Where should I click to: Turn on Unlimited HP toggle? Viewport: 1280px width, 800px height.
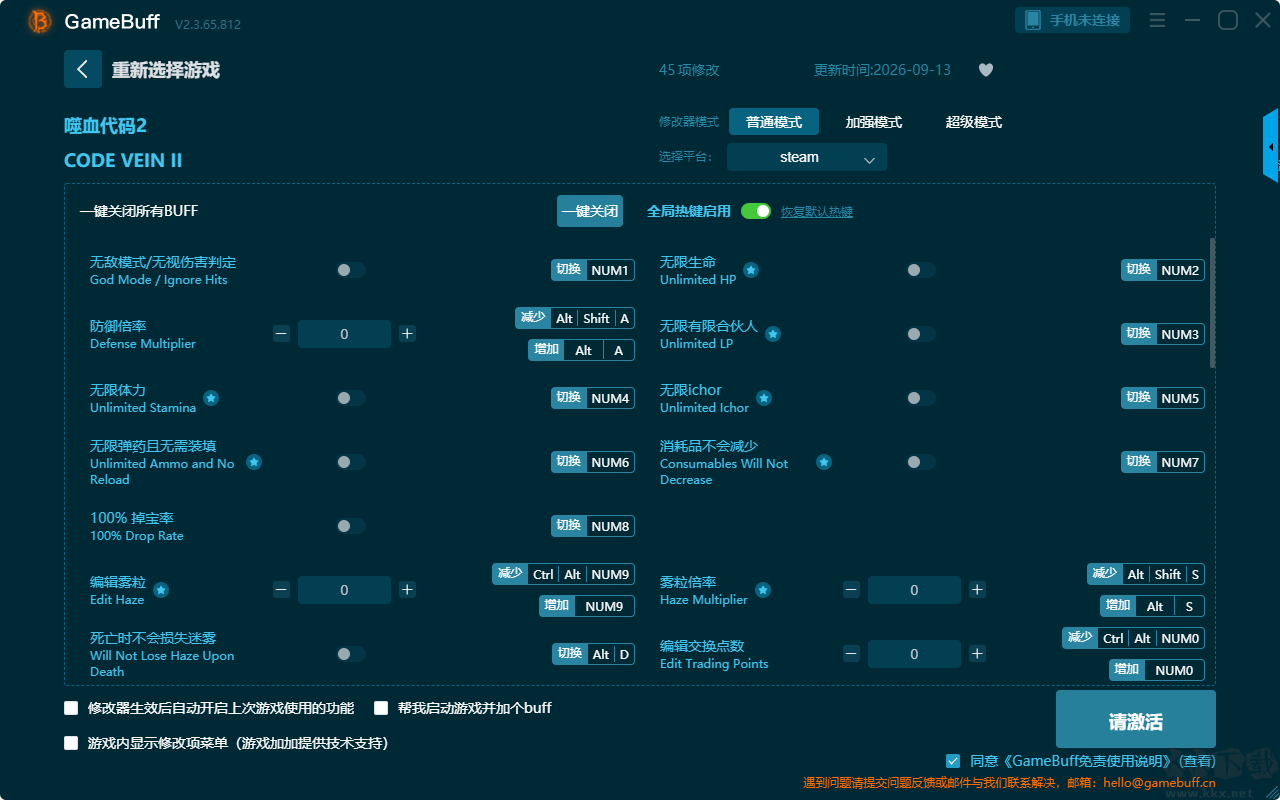(x=921, y=270)
